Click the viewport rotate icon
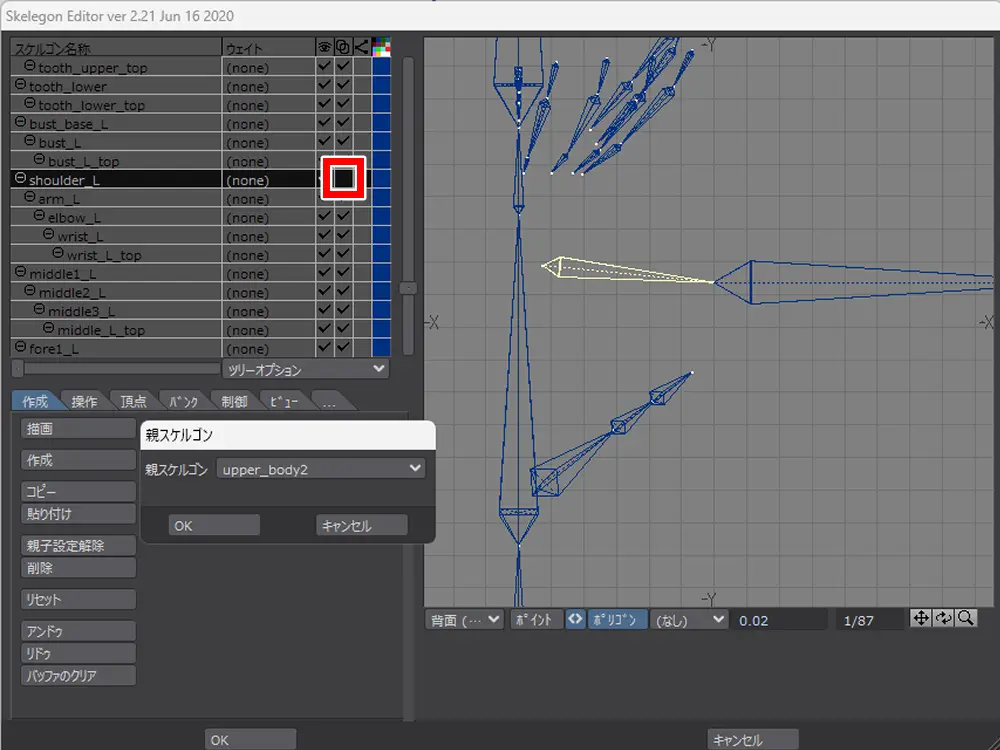This screenshot has height=750, width=1000. pyautogui.click(x=943, y=619)
